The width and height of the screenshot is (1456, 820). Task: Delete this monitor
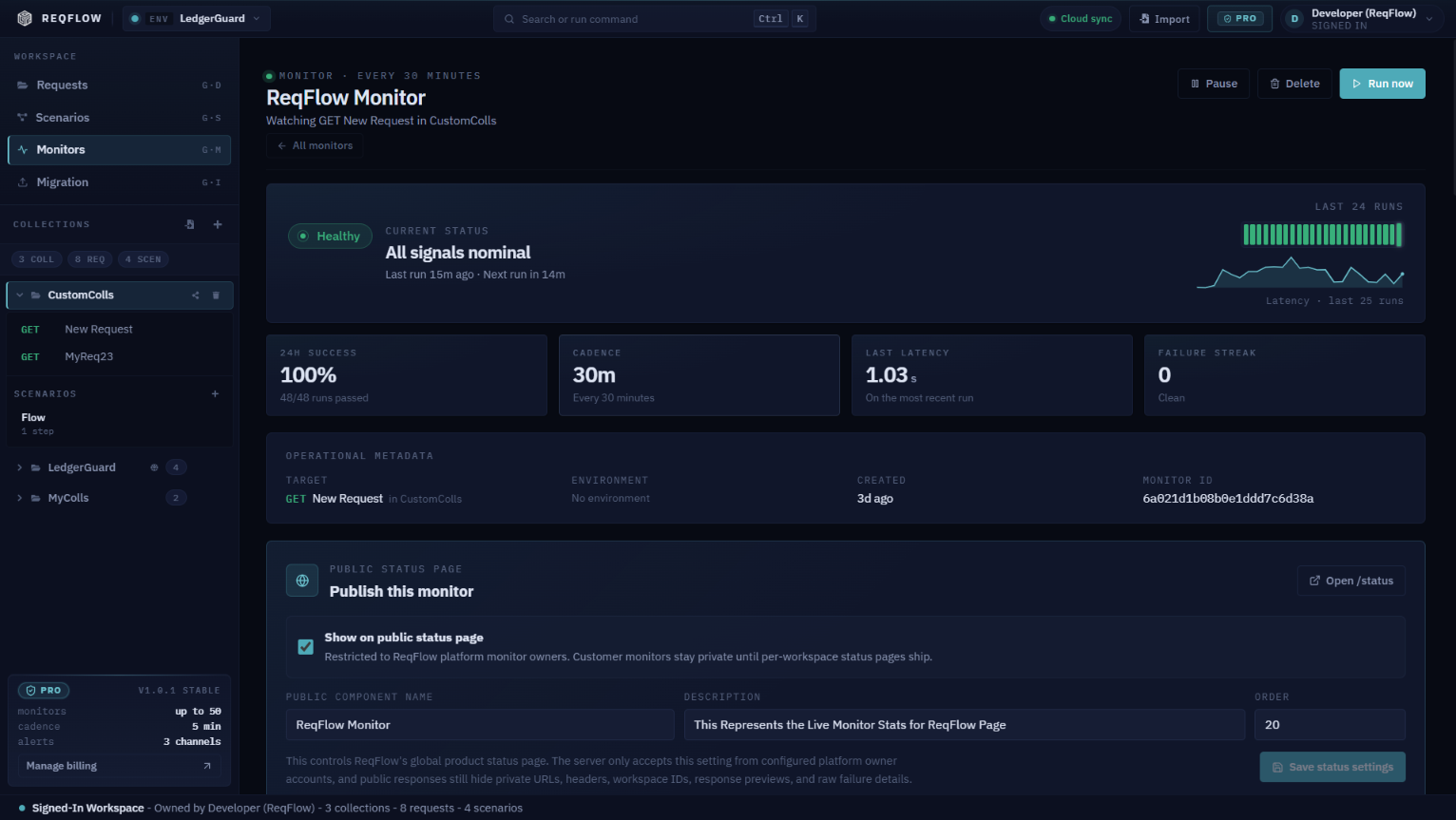pos(1294,84)
